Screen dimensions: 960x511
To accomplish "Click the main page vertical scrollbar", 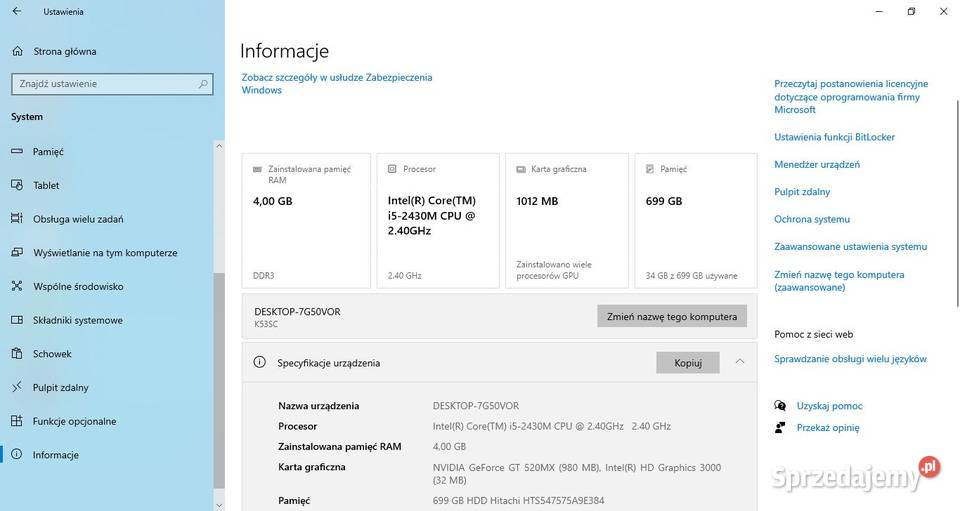I will 957,203.
